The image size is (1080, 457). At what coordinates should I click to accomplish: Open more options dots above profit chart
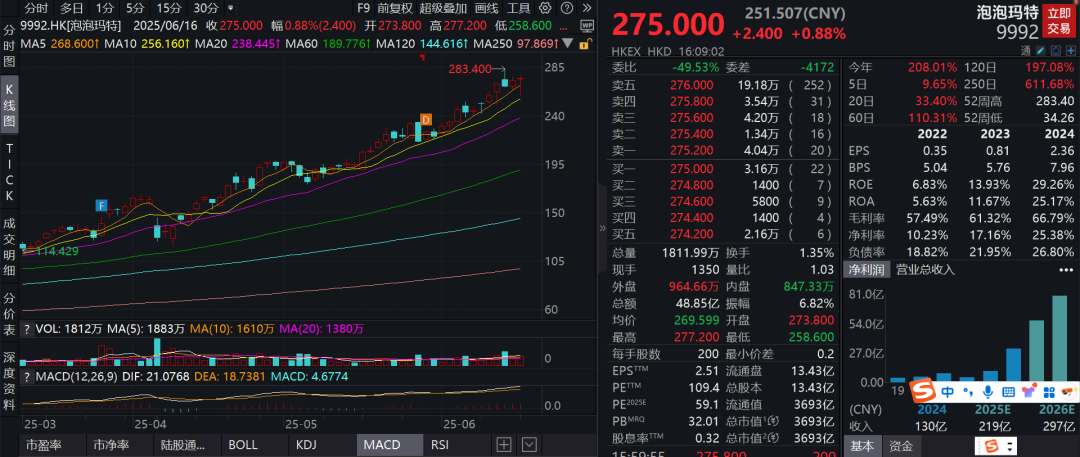(x=1066, y=270)
